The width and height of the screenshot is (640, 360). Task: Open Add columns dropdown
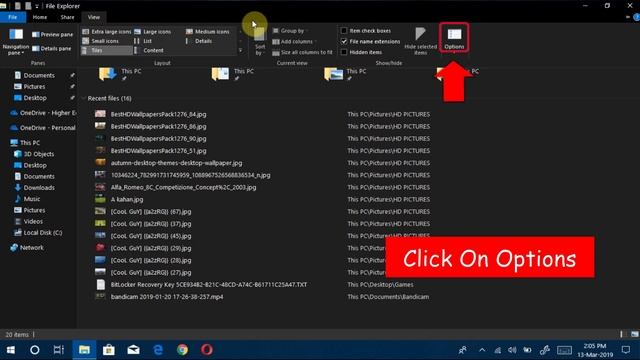(294, 42)
